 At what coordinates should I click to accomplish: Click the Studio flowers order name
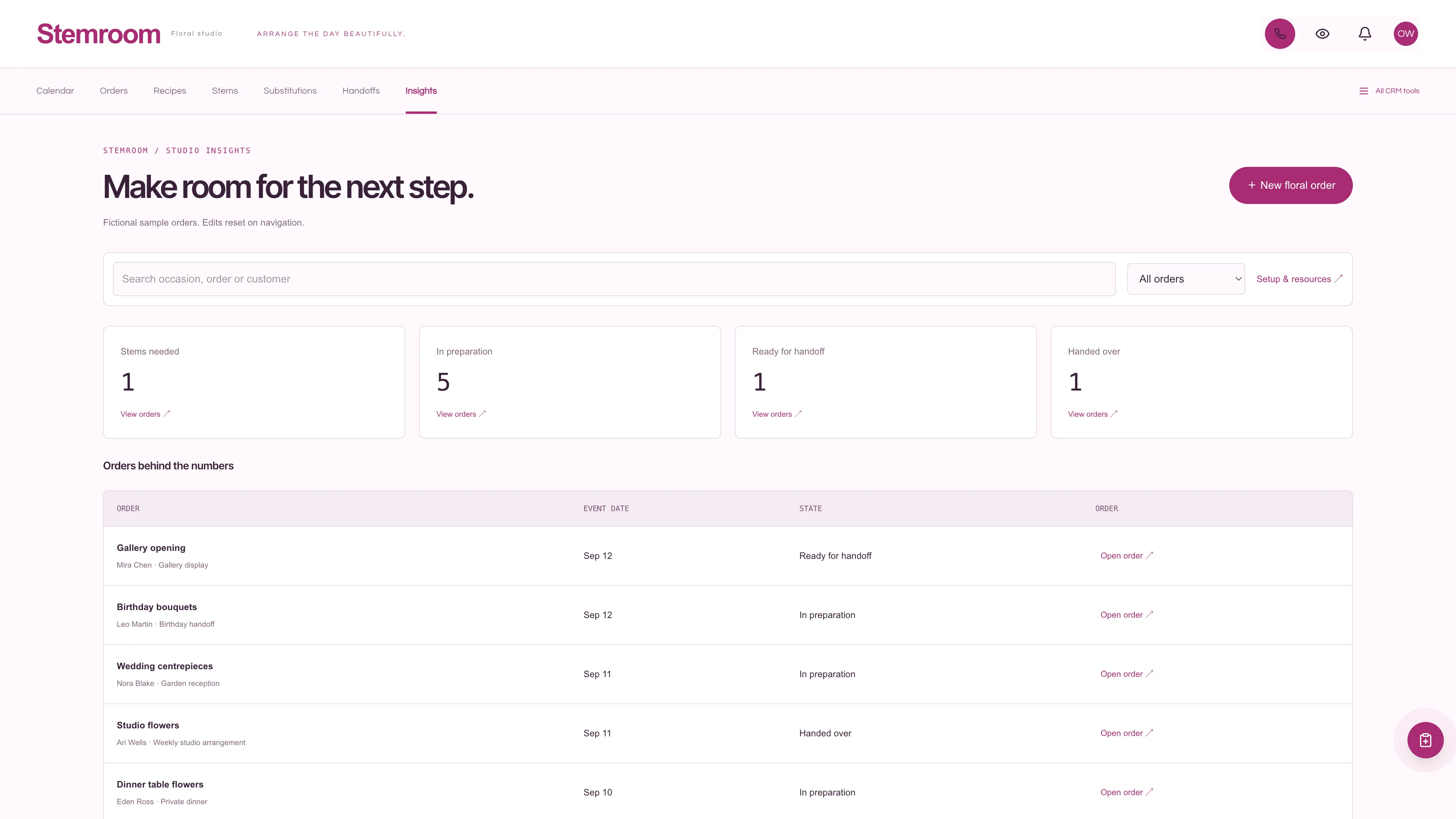click(147, 725)
